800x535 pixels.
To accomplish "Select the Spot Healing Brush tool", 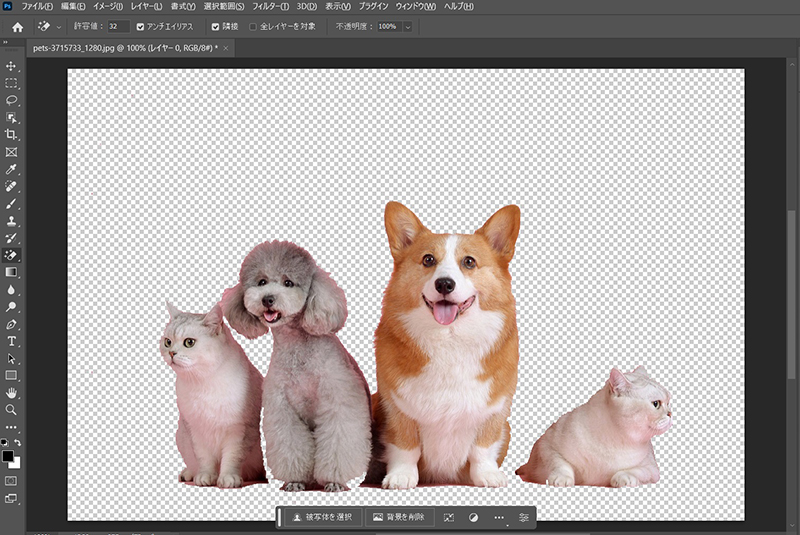I will (x=11, y=187).
